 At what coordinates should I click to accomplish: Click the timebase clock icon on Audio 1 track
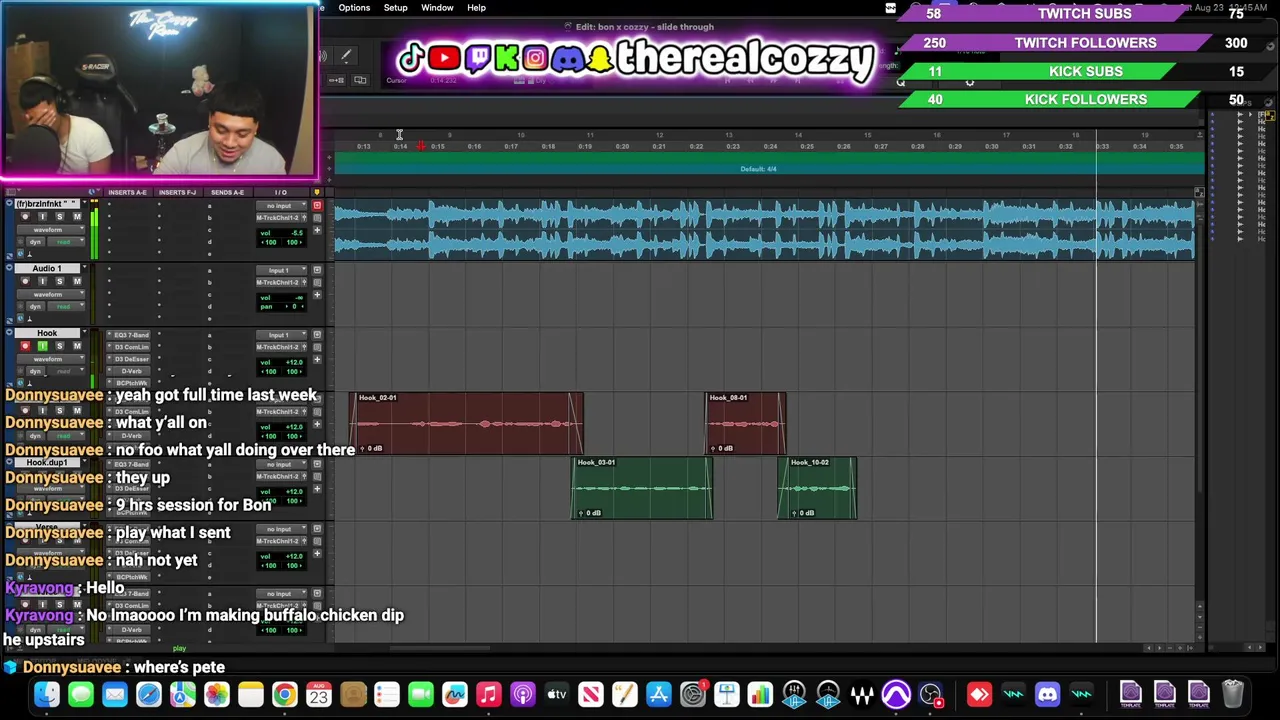(x=20, y=318)
